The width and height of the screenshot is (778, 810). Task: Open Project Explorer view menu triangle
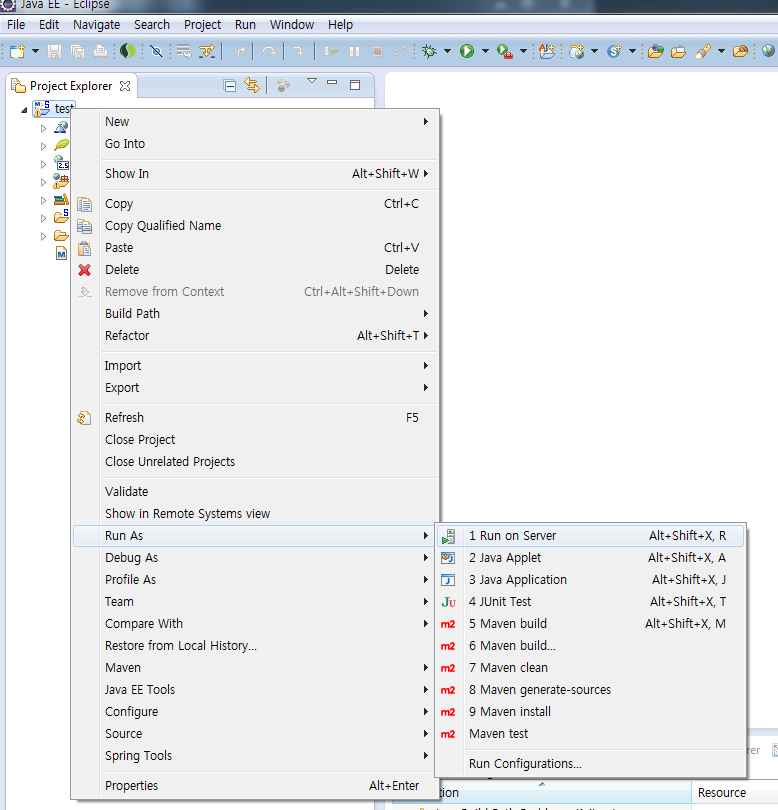[x=312, y=81]
